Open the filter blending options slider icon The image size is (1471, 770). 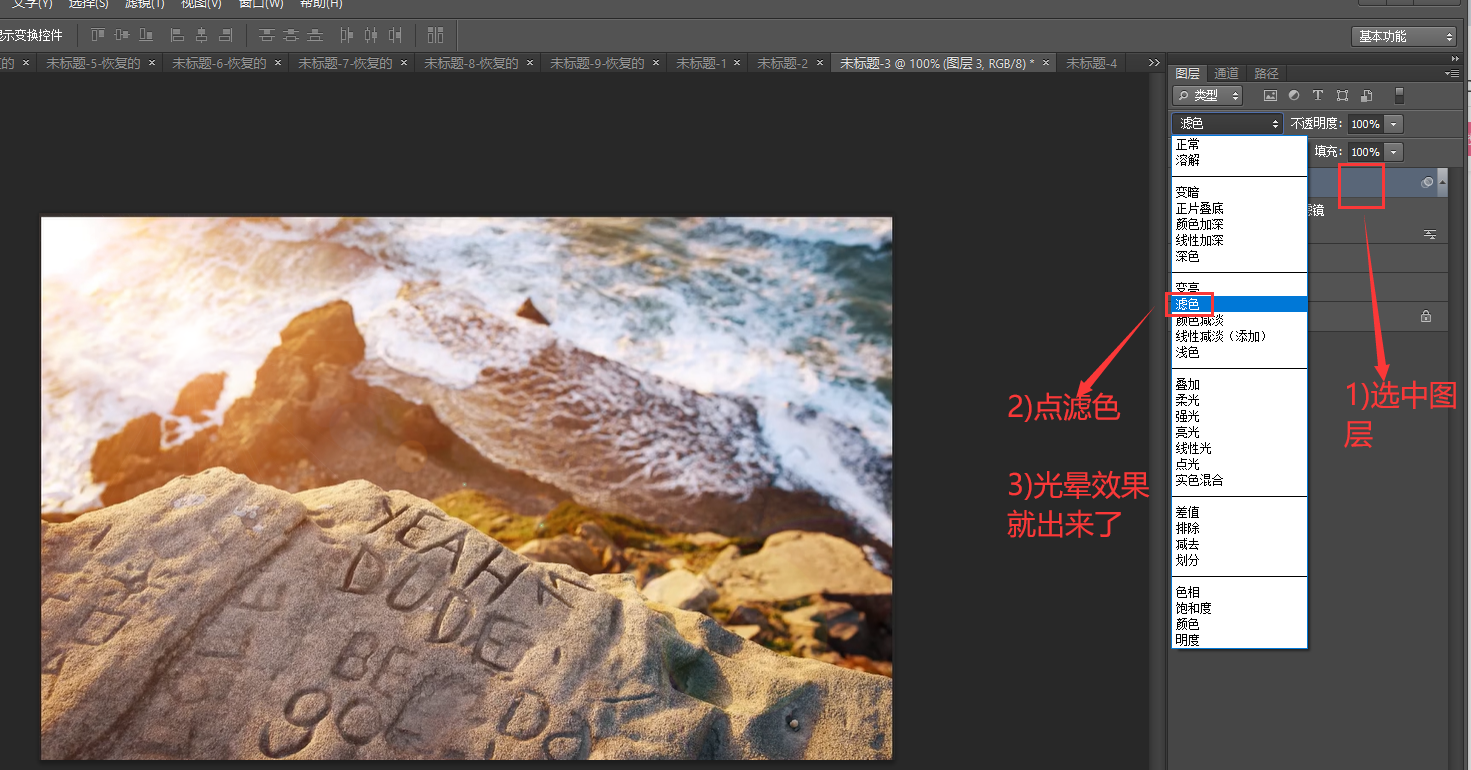(x=1430, y=234)
